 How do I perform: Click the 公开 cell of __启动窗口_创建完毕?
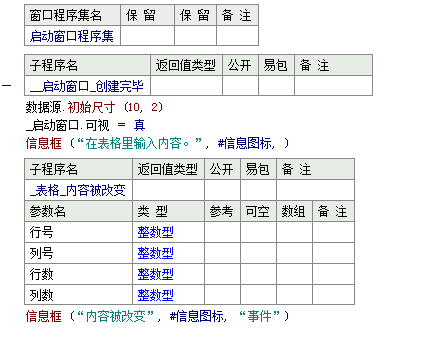click(241, 86)
